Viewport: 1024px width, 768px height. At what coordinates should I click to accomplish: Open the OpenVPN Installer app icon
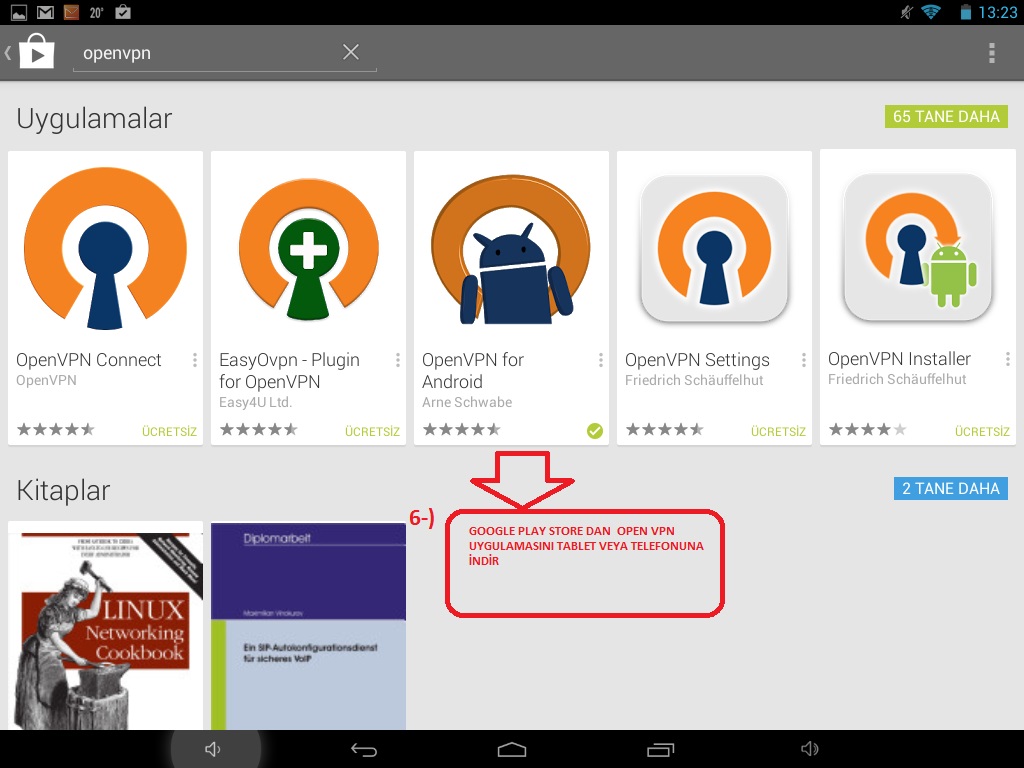click(918, 248)
